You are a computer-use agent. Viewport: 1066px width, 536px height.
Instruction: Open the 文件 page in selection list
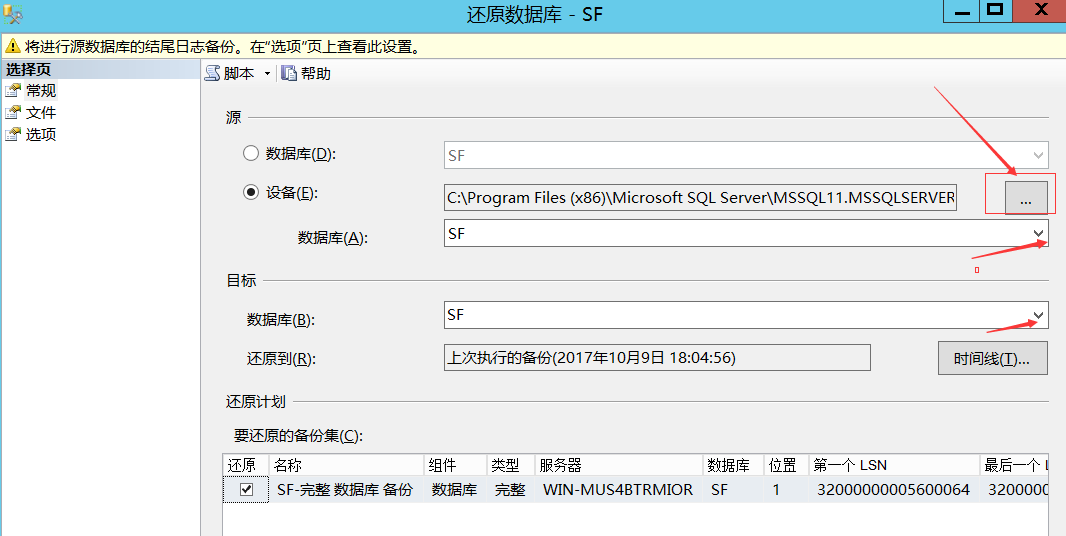pyautogui.click(x=41, y=113)
